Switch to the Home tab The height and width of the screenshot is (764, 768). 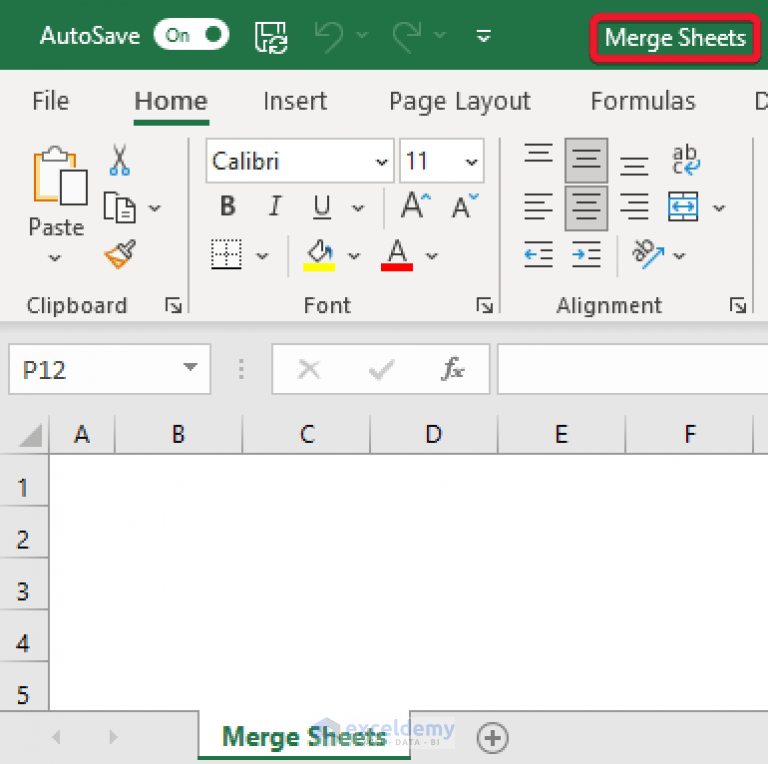coord(171,101)
